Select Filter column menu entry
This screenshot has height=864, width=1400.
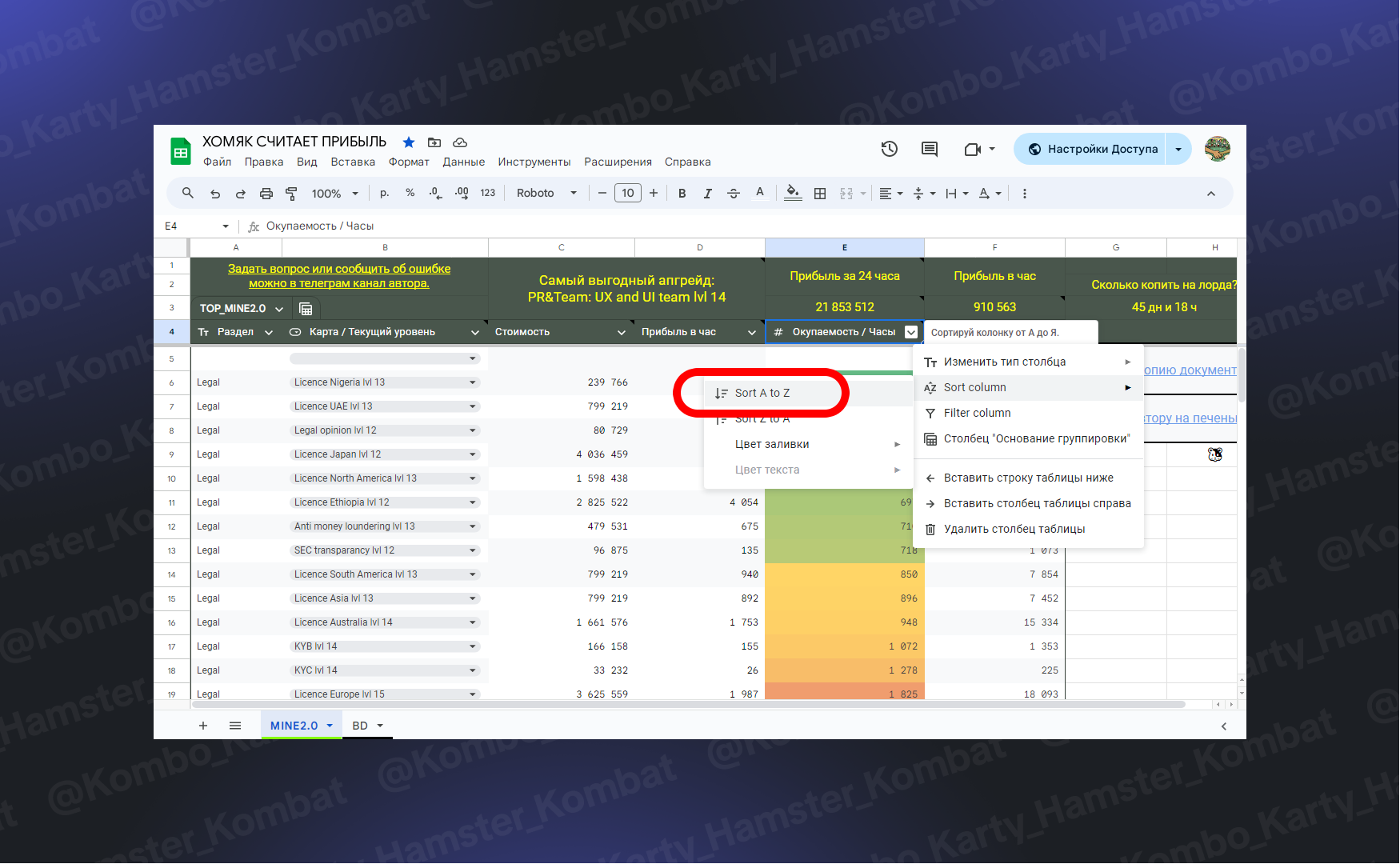pos(977,413)
